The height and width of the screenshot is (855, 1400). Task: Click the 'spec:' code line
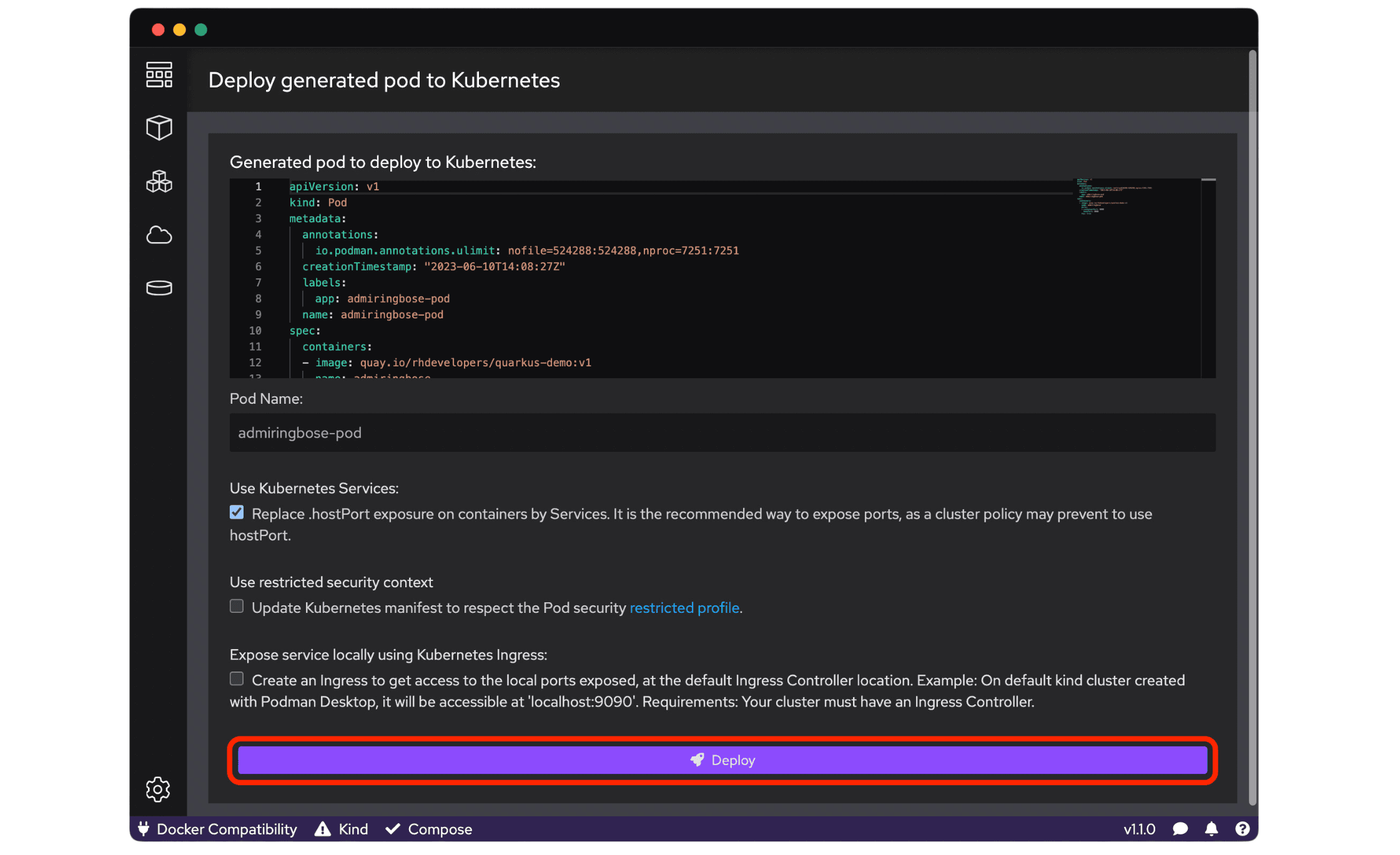(305, 331)
